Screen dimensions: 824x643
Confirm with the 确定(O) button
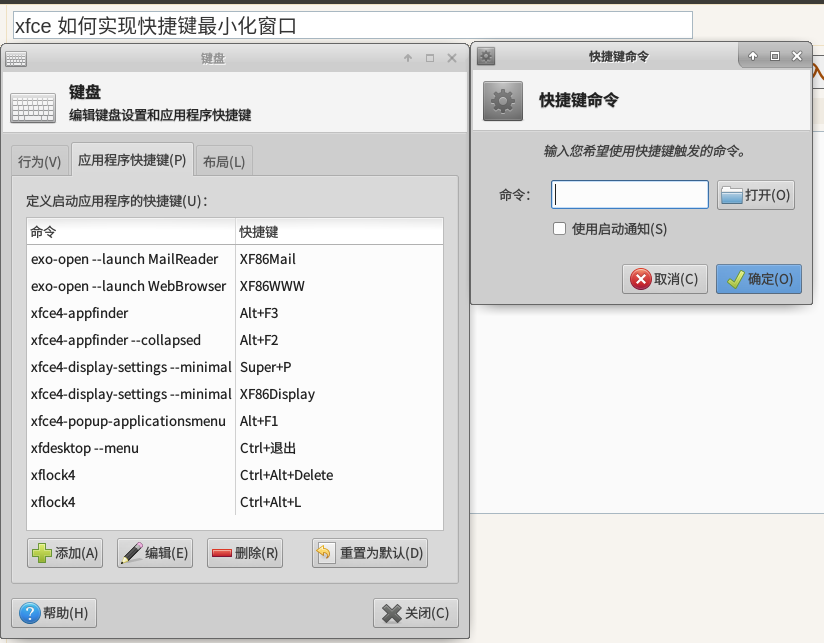pos(759,279)
